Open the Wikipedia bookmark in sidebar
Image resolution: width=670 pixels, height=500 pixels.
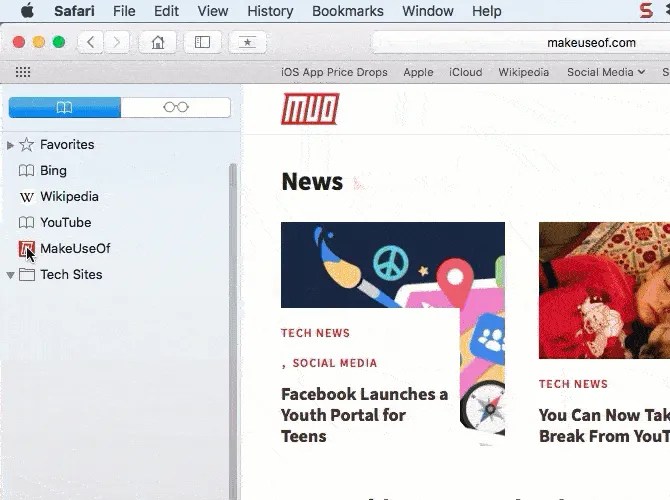point(69,197)
